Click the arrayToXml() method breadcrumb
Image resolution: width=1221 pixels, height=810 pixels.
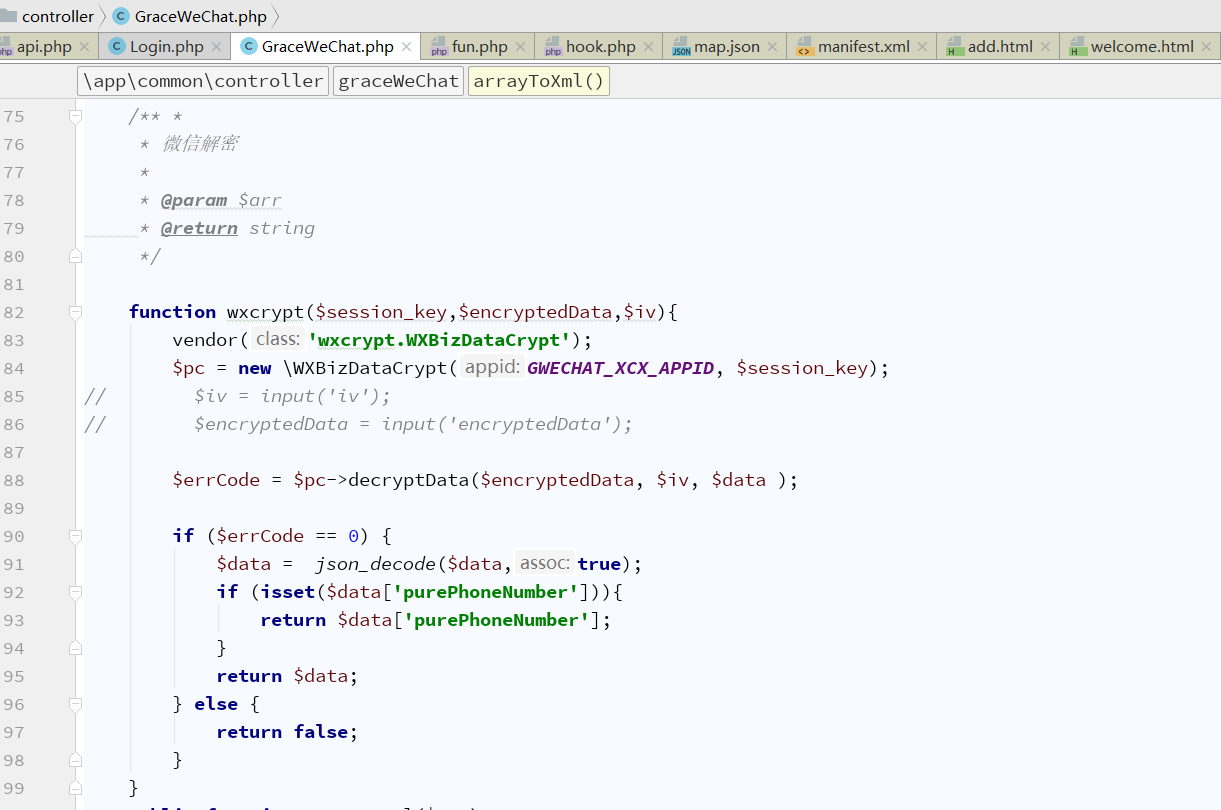pos(539,81)
